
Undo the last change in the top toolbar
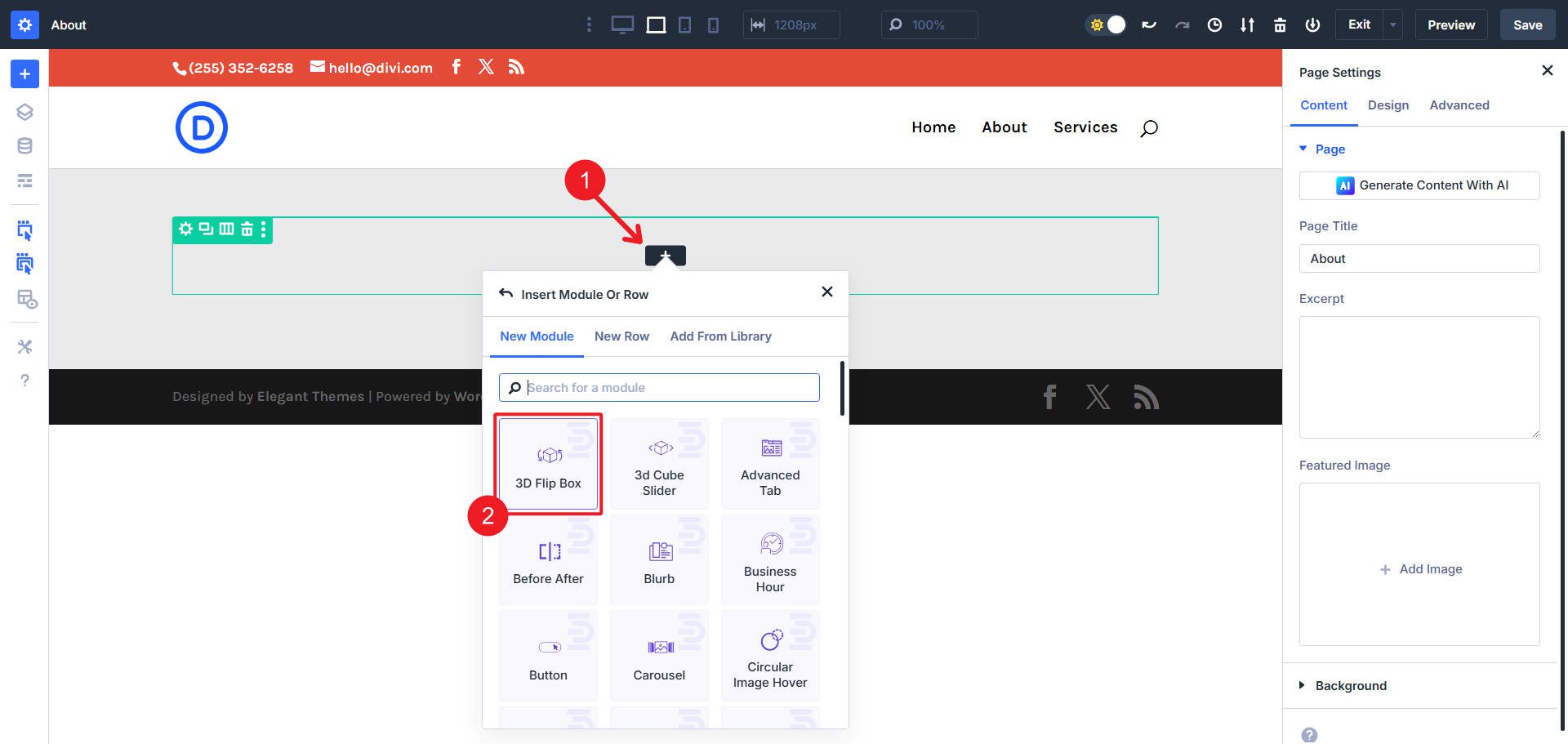[1149, 25]
